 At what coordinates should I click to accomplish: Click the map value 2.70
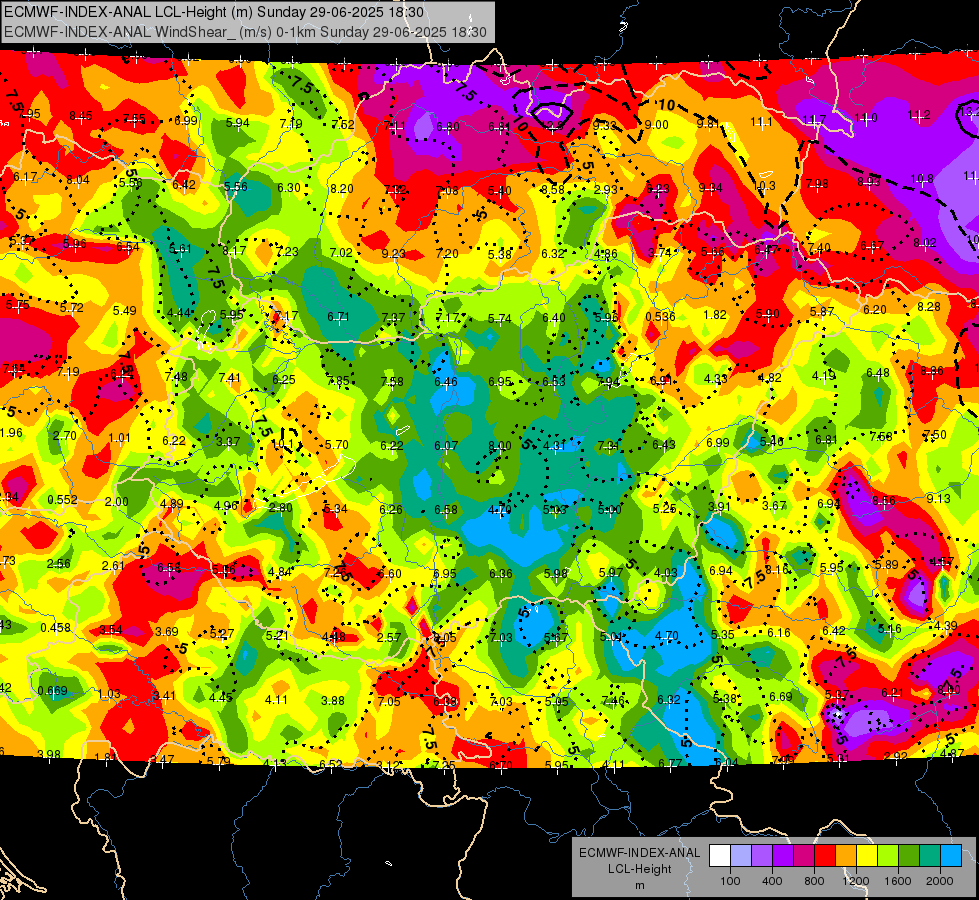[65, 436]
